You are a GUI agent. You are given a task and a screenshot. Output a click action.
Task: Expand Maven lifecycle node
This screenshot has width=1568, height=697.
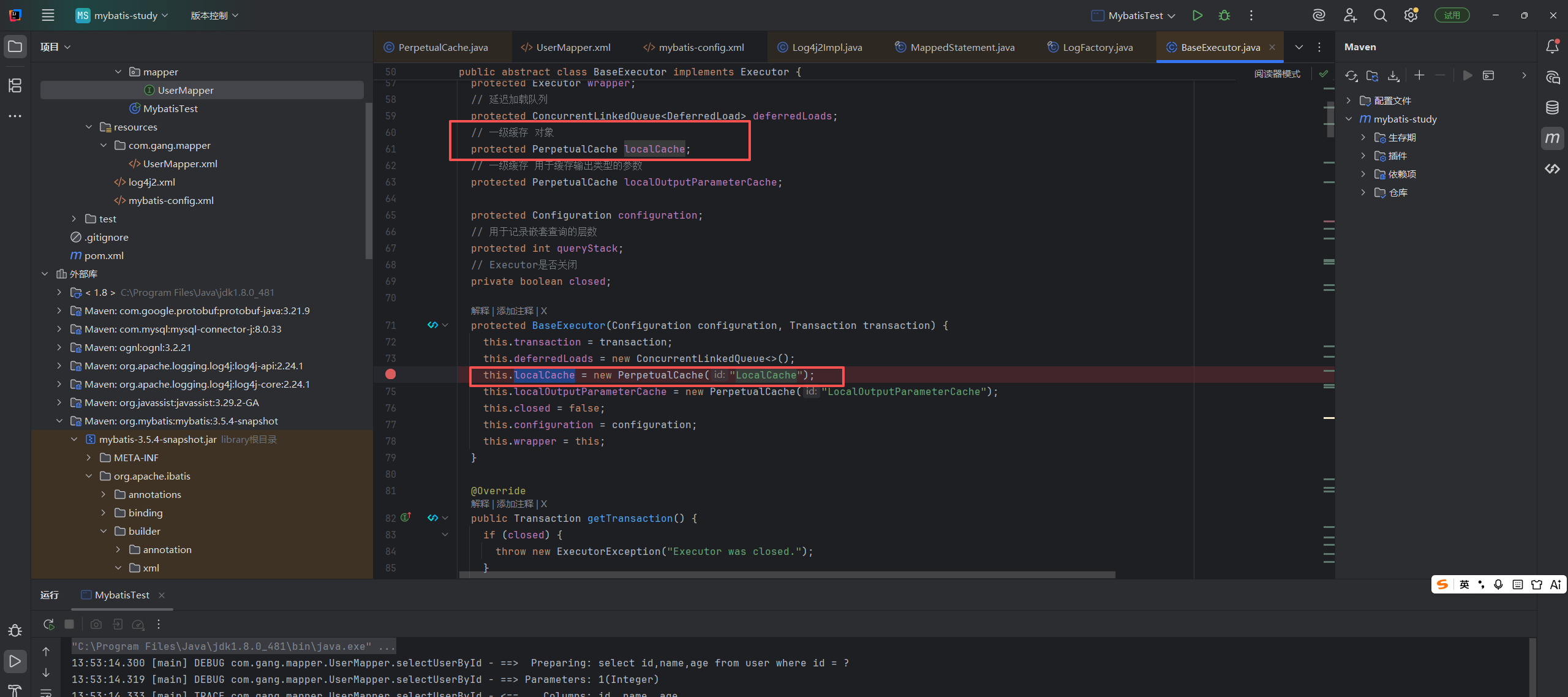click(x=1363, y=137)
